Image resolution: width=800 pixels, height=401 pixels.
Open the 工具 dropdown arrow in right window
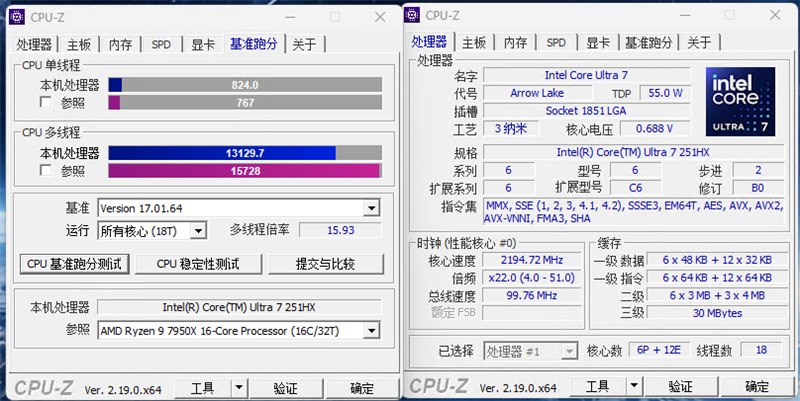coord(634,386)
